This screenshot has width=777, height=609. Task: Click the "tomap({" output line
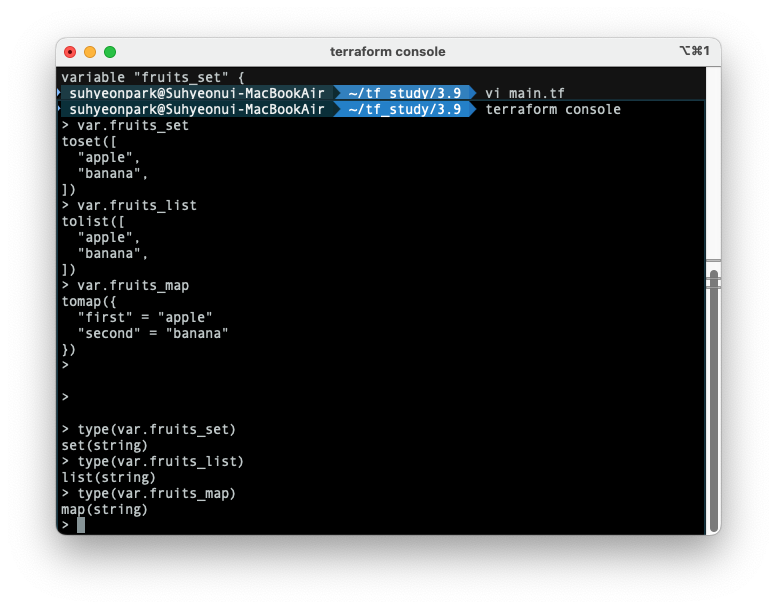coord(89,302)
